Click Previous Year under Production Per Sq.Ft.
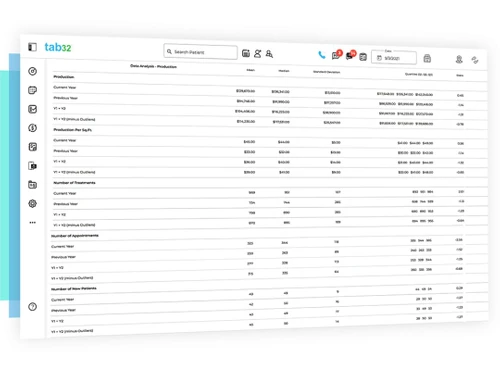This screenshot has width=500, height=375. tap(65, 151)
